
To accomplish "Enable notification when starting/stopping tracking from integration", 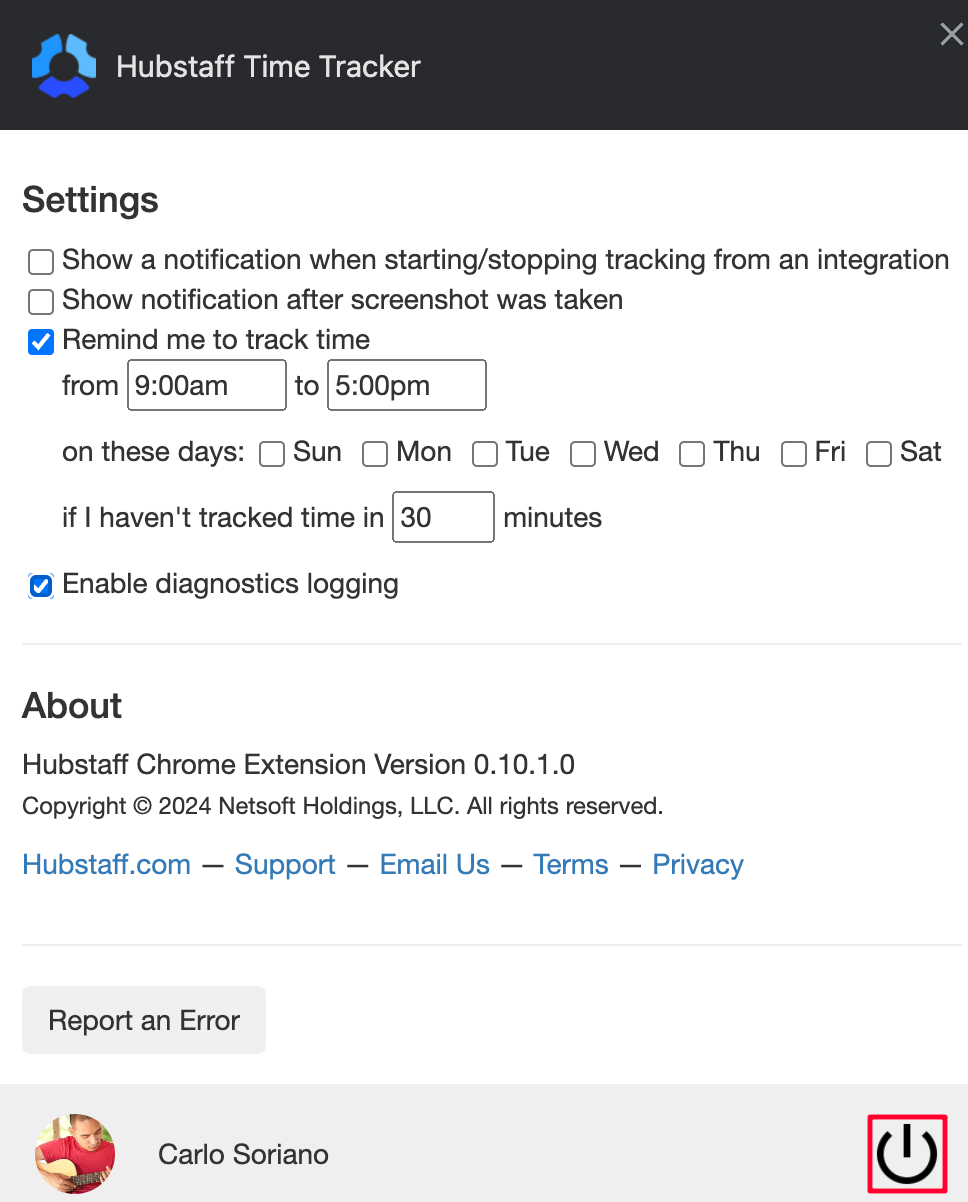I will [x=41, y=262].
